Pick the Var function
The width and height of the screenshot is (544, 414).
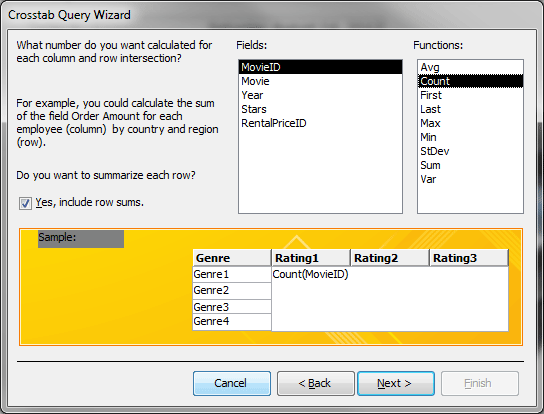470,179
